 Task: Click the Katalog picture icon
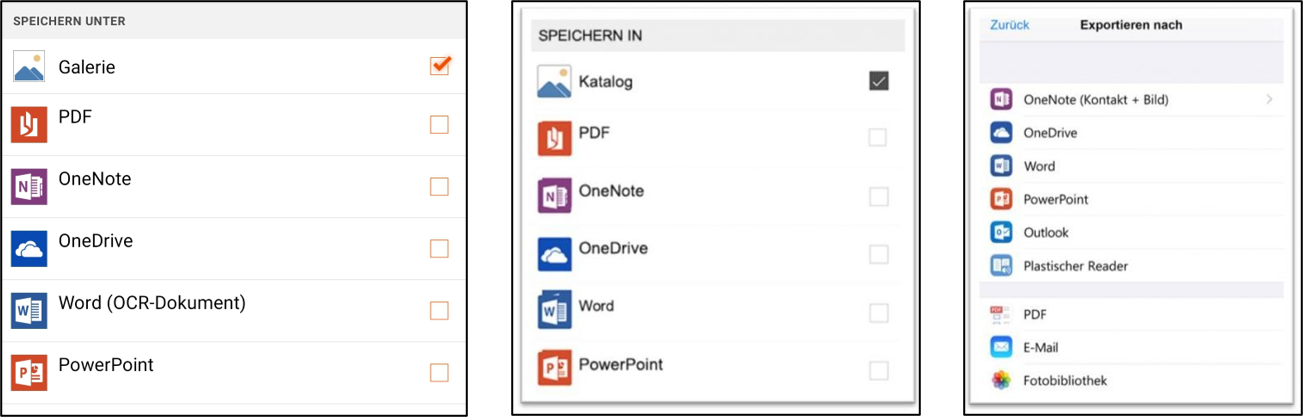(x=554, y=82)
